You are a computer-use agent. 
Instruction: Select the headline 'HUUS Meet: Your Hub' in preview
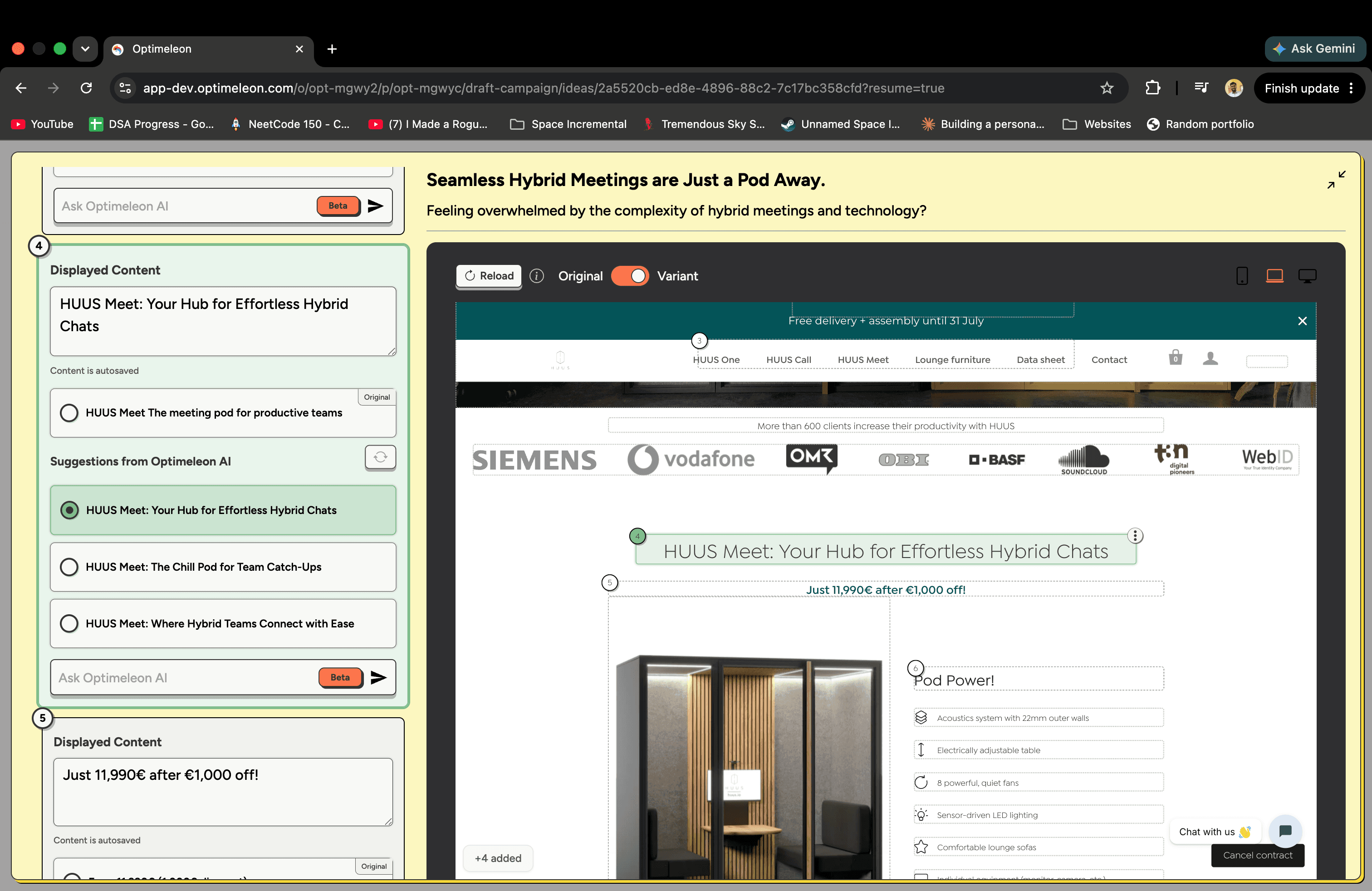pyautogui.click(x=886, y=551)
